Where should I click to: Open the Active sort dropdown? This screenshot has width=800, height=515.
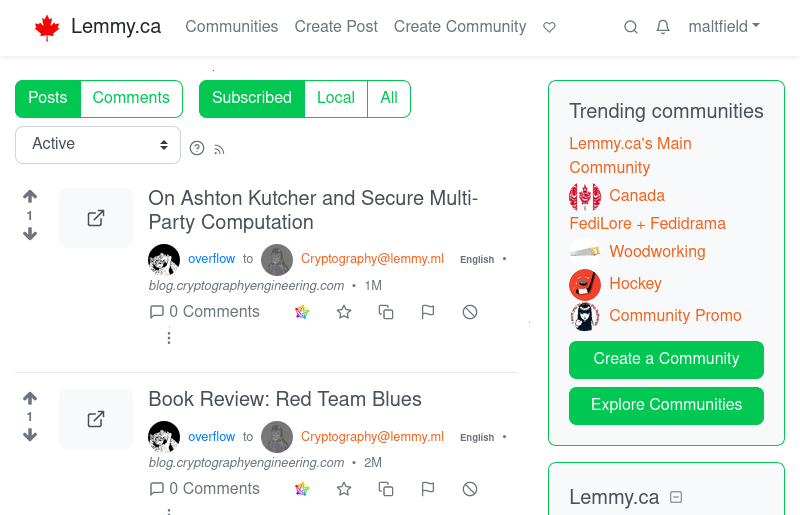pos(98,144)
